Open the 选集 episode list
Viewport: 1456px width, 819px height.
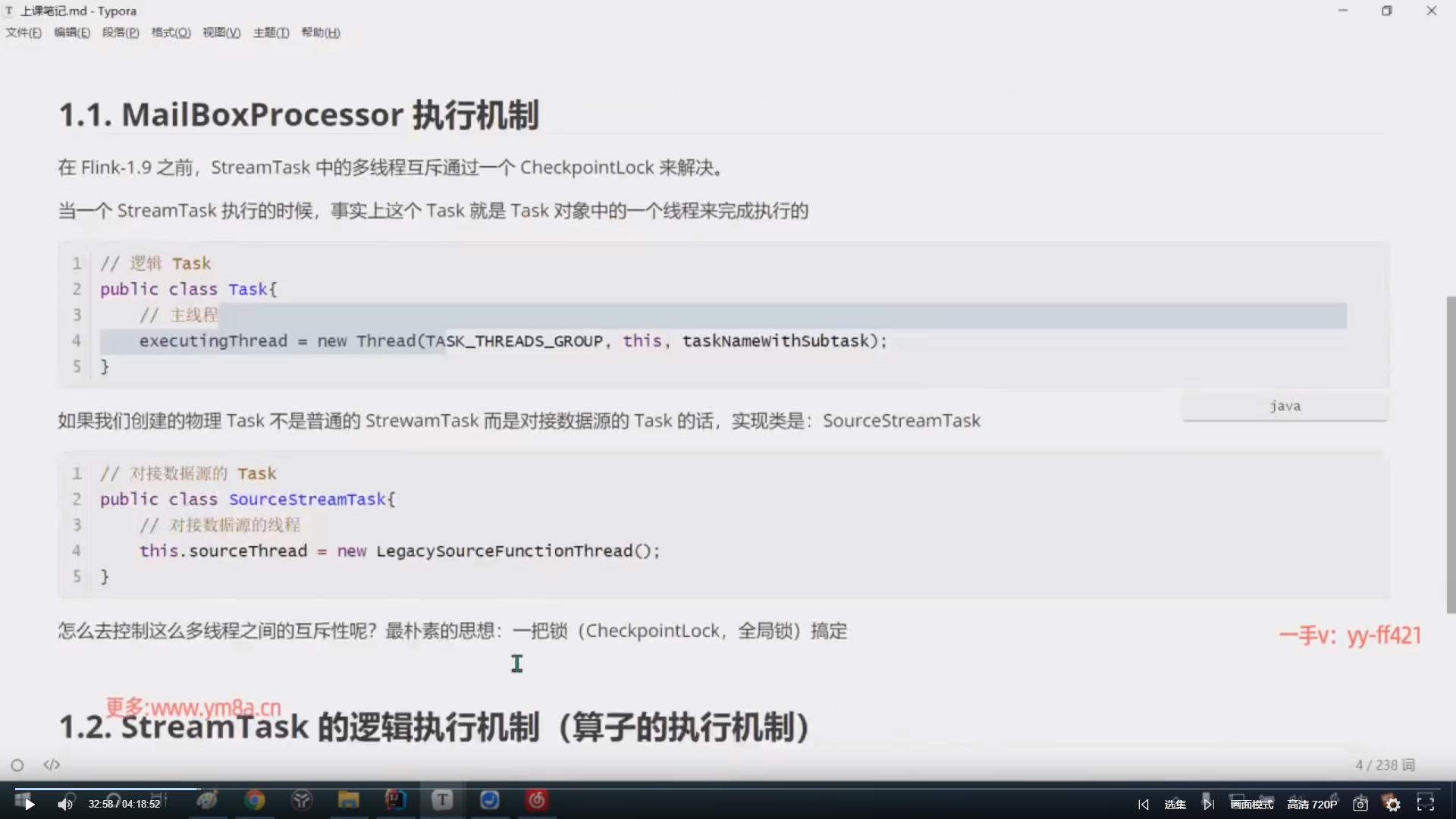tap(1175, 805)
